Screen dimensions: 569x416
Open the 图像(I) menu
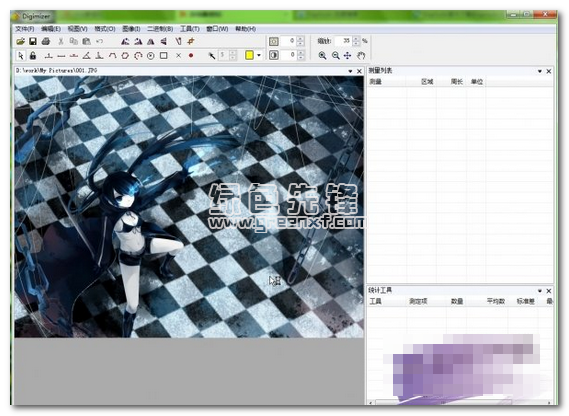pos(131,29)
